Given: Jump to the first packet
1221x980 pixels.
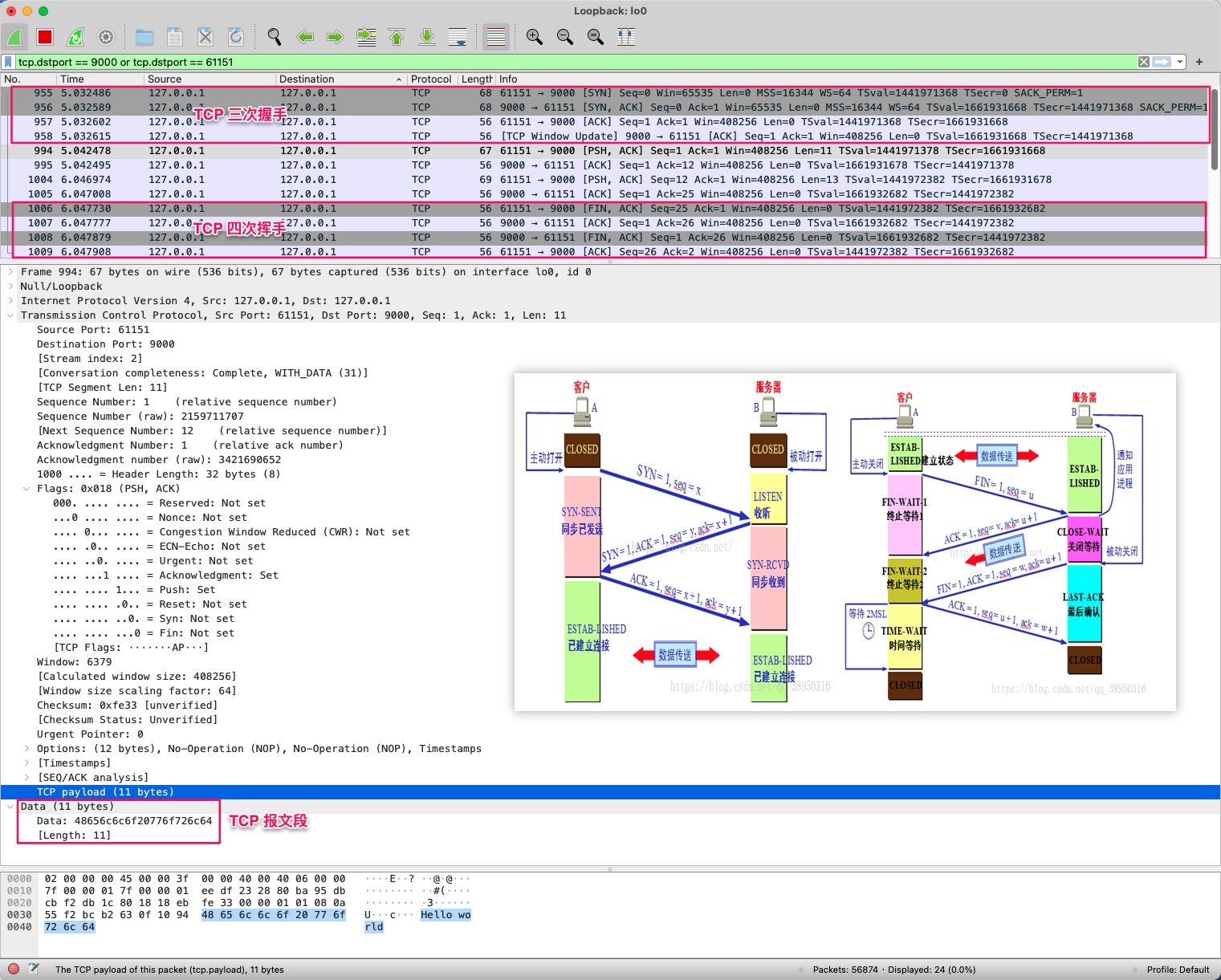Looking at the screenshot, I should point(397,37).
